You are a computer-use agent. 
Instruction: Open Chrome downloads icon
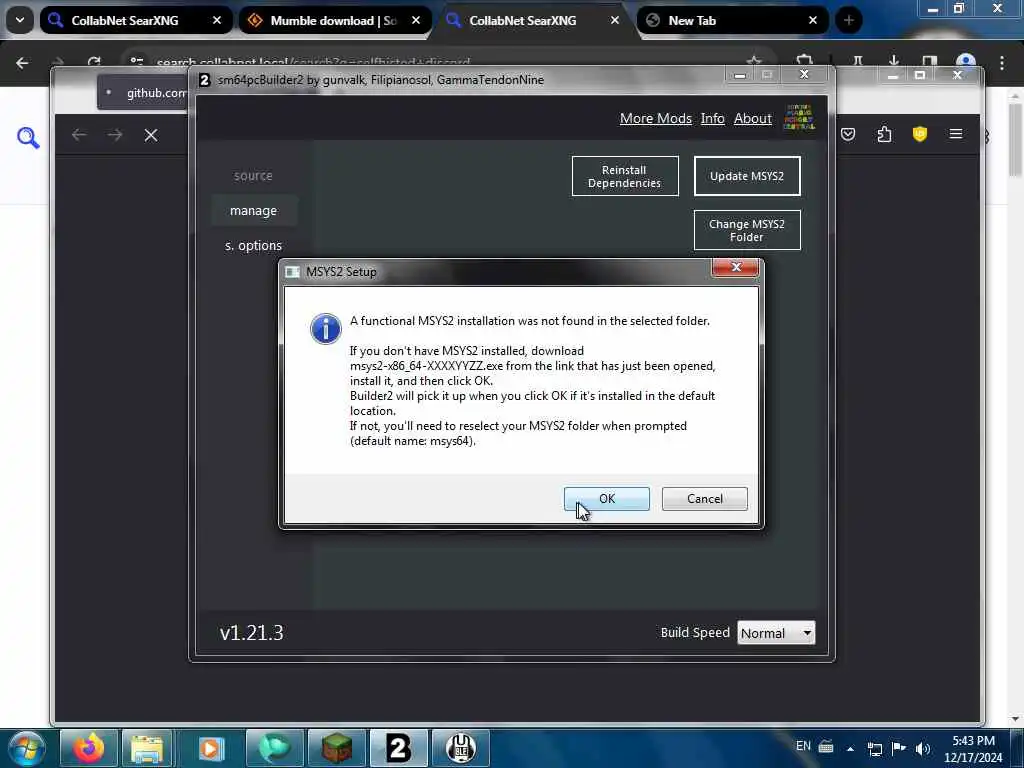click(x=893, y=62)
